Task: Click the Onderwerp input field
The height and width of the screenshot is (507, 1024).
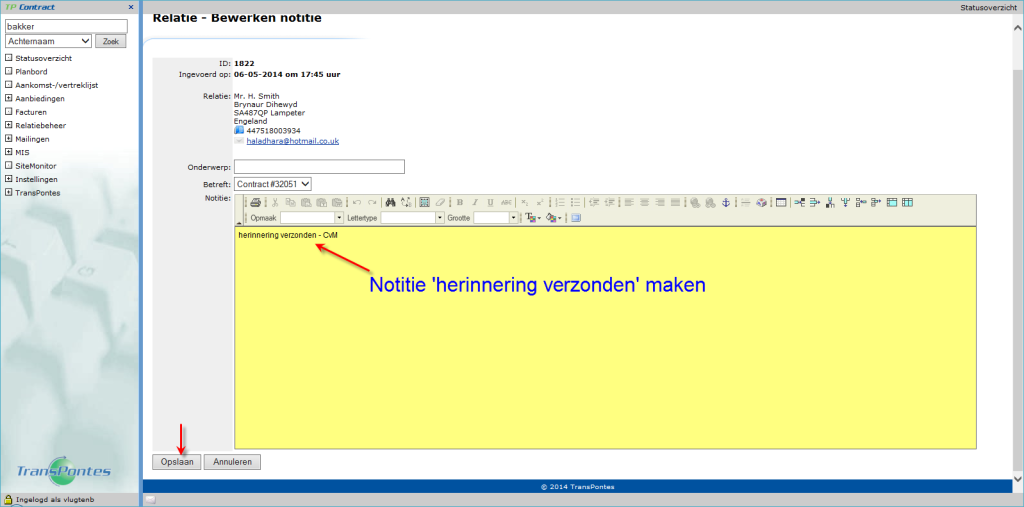Action: pos(318,166)
